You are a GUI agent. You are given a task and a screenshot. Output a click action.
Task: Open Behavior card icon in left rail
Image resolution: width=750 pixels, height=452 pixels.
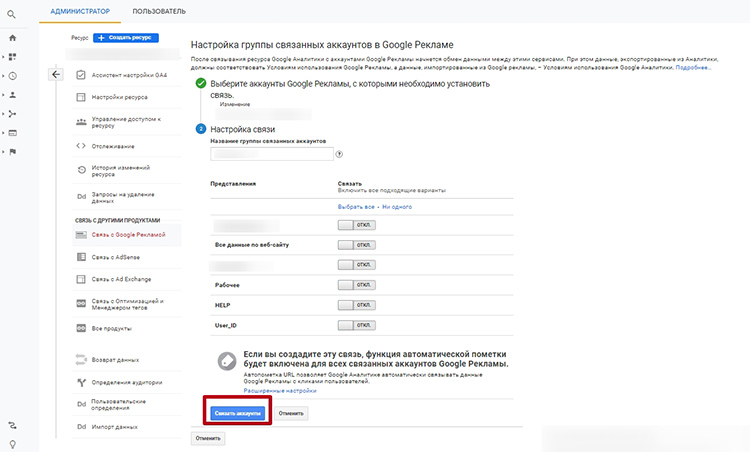(12, 133)
